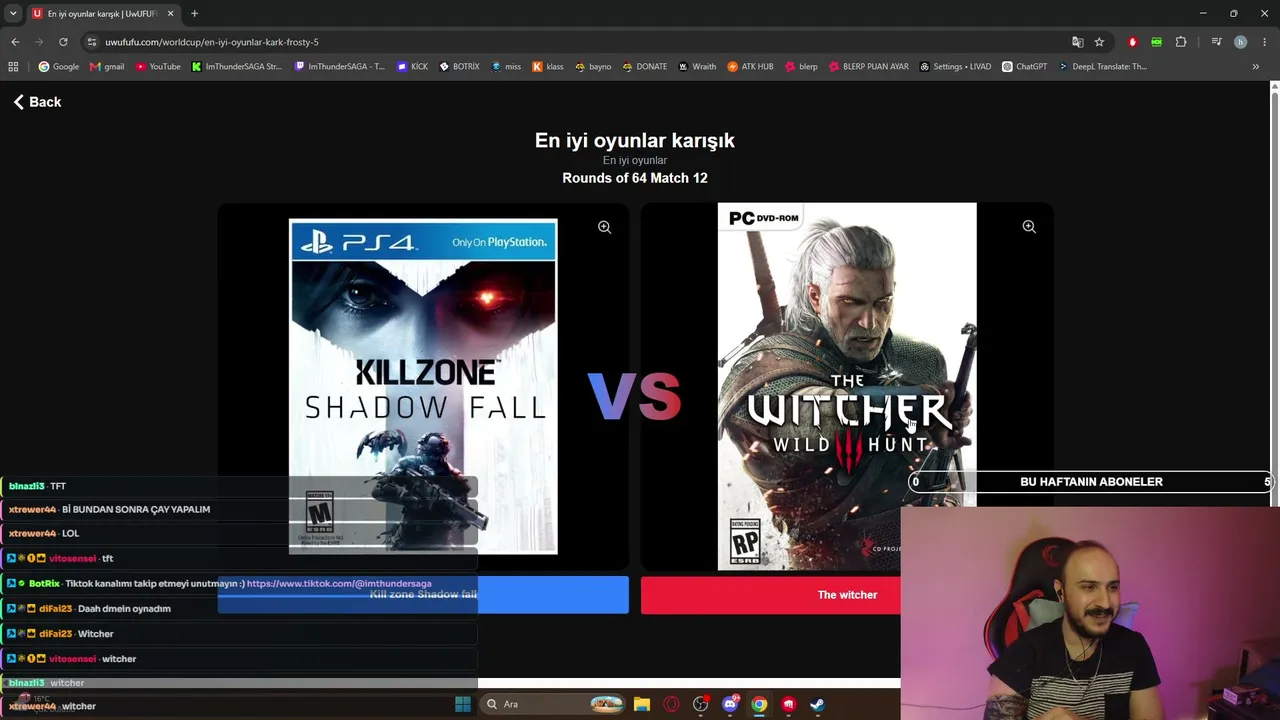Open TikTok link in BotRix chat message

pyautogui.click(x=339, y=584)
